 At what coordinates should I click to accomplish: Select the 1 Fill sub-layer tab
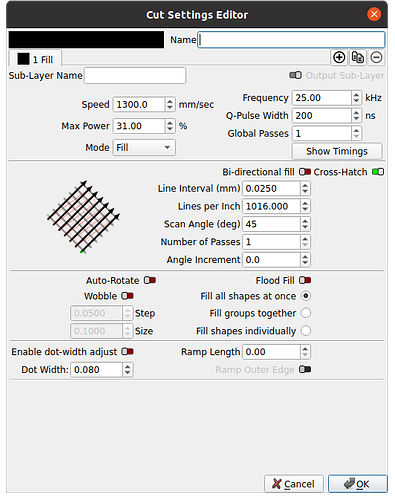(x=35, y=59)
